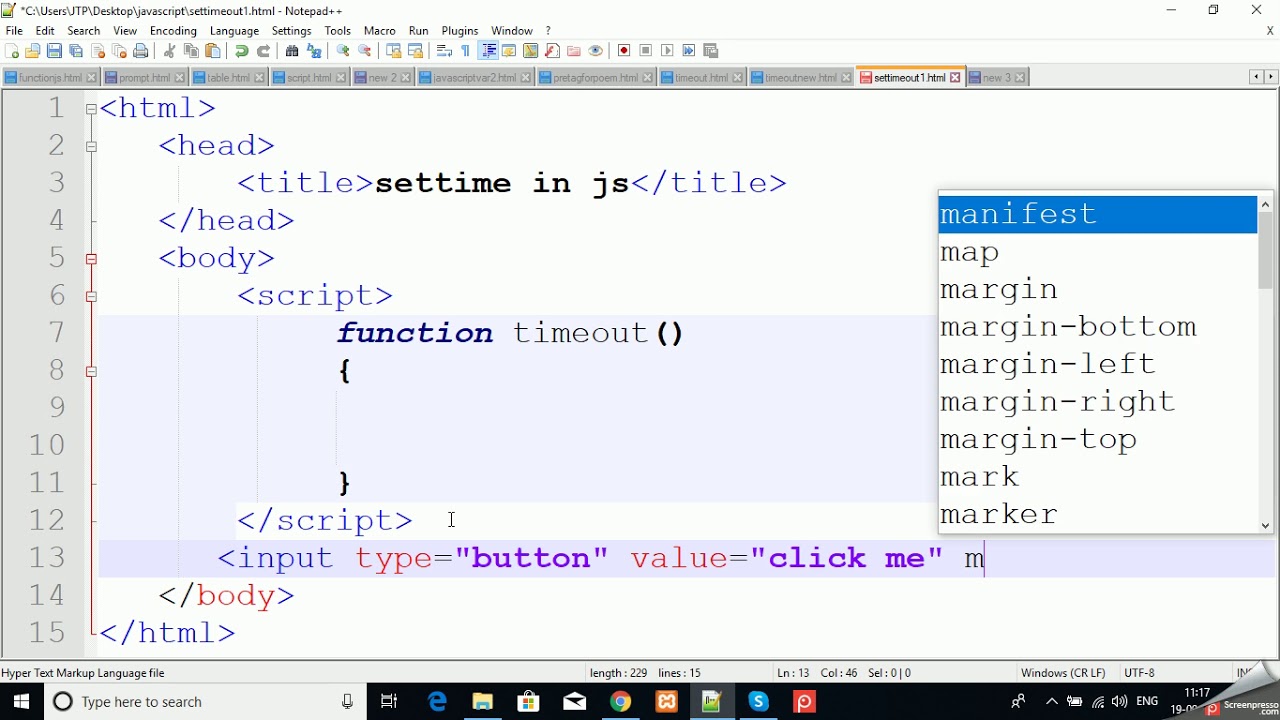Screen dimensions: 1280x720
Task: Toggle Show All Characters pilcrow icon
Action: click(x=466, y=51)
